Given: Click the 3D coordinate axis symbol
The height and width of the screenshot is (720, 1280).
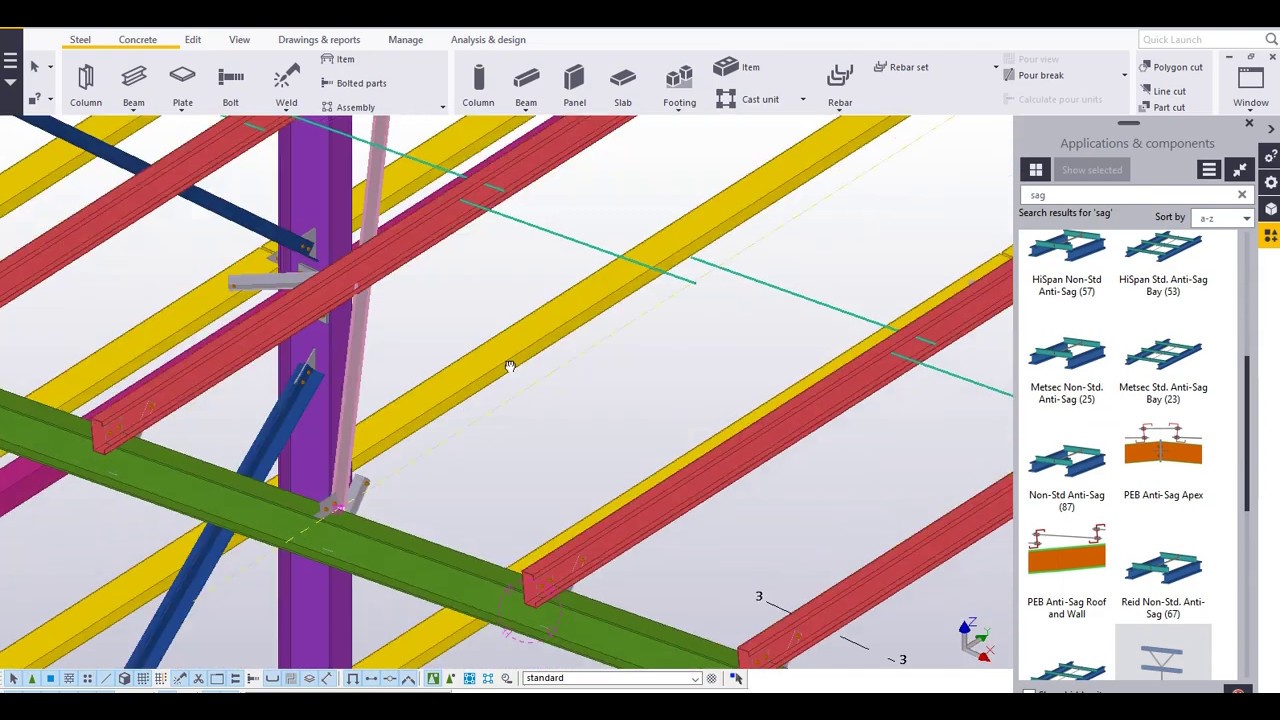Looking at the screenshot, I should coord(975,640).
